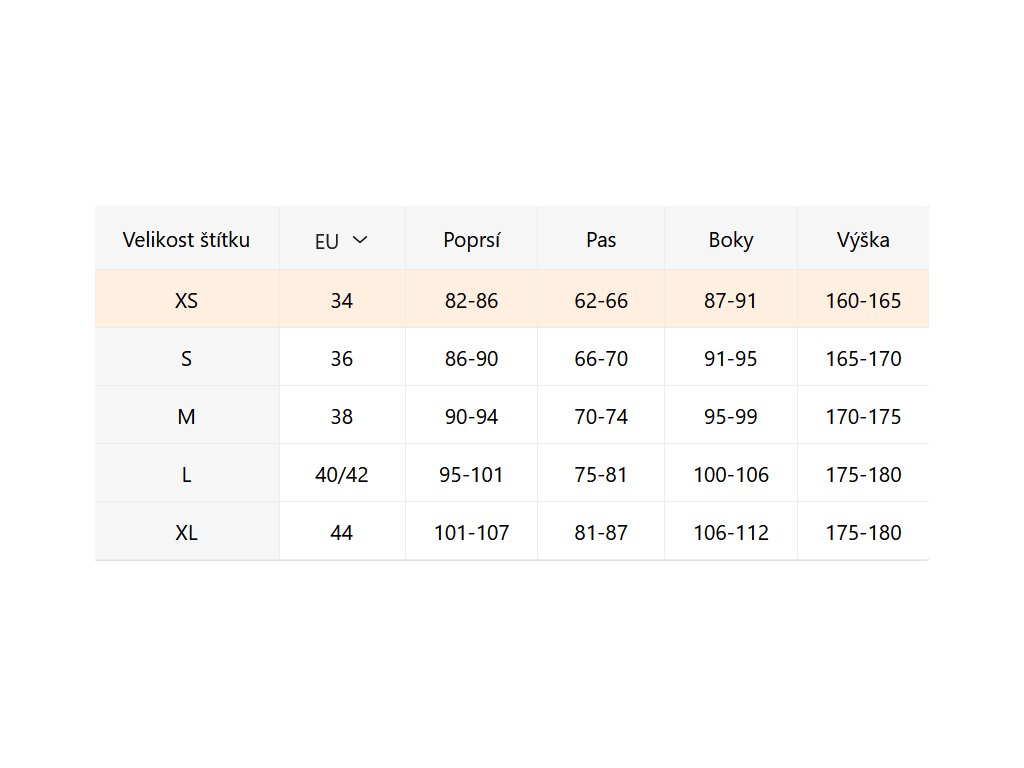Image resolution: width=1024 pixels, height=768 pixels.
Task: Click bust measurement 101-107 cell
Action: coord(471,532)
